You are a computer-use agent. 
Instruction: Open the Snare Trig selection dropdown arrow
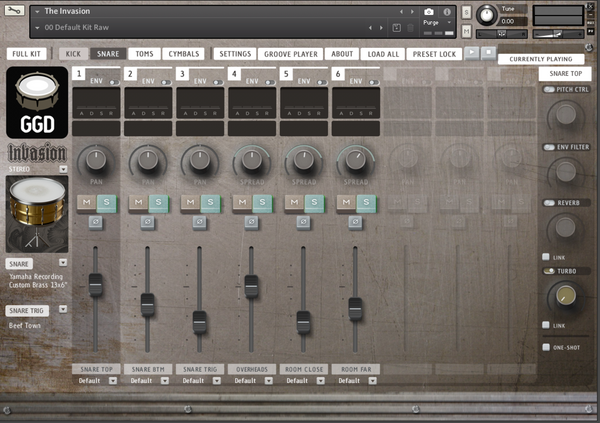pos(63,309)
